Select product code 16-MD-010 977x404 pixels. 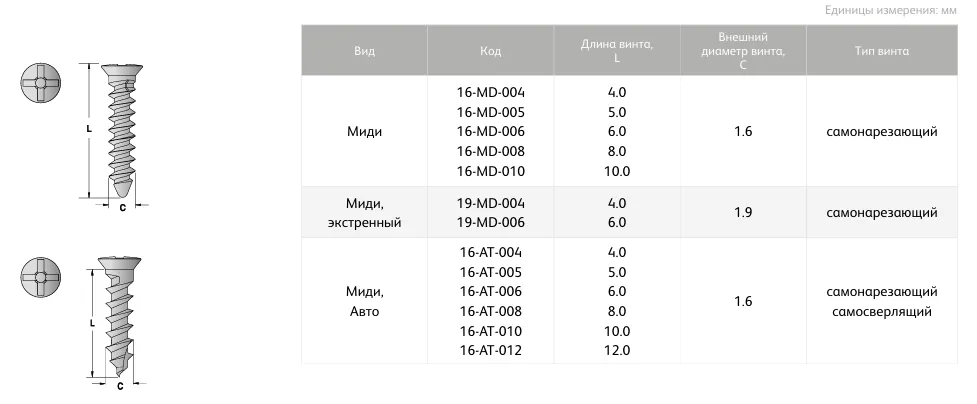[x=490, y=171]
